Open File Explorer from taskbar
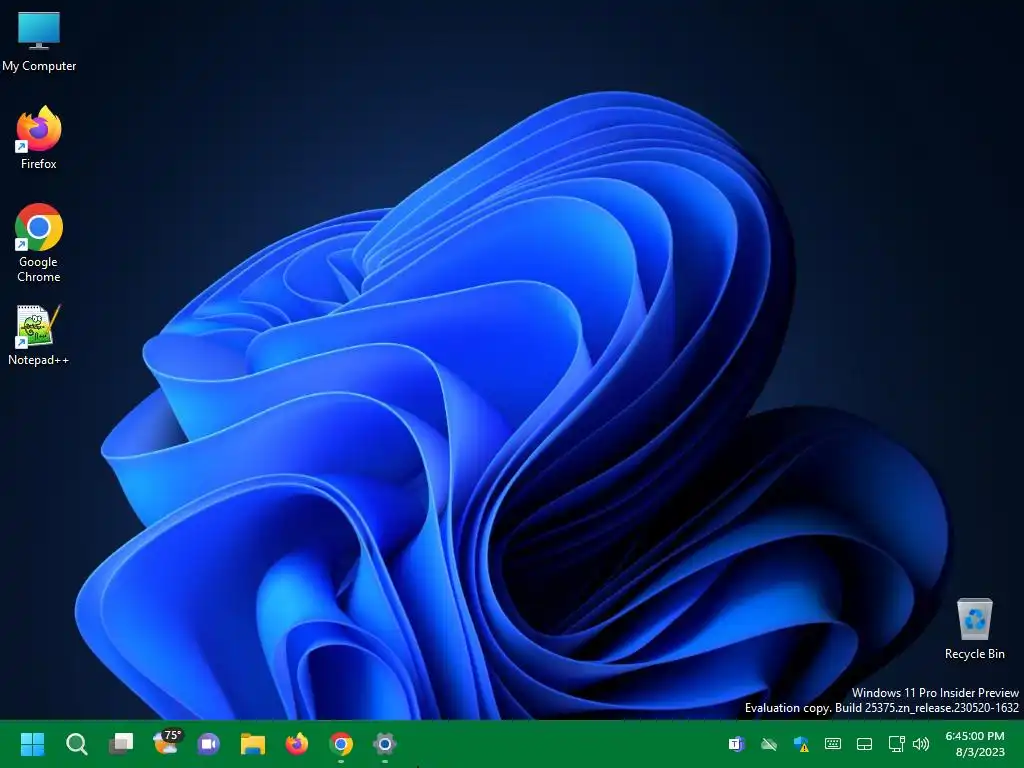 click(x=253, y=744)
